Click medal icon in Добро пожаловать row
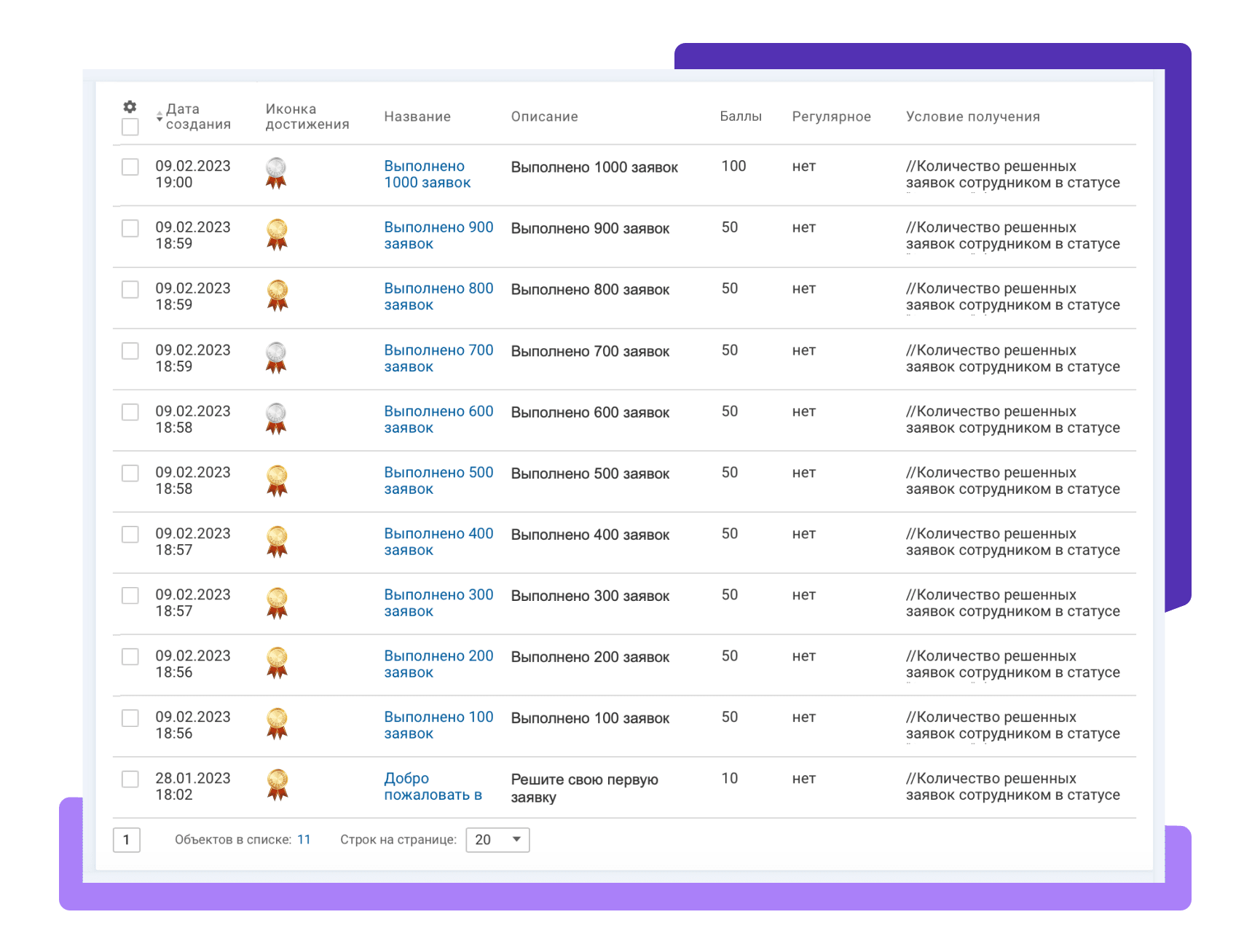 coord(277,785)
